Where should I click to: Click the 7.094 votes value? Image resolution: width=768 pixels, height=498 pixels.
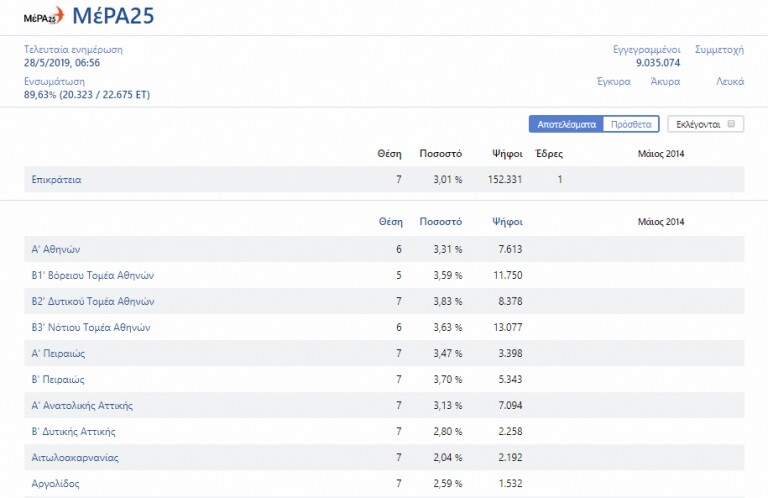click(510, 405)
